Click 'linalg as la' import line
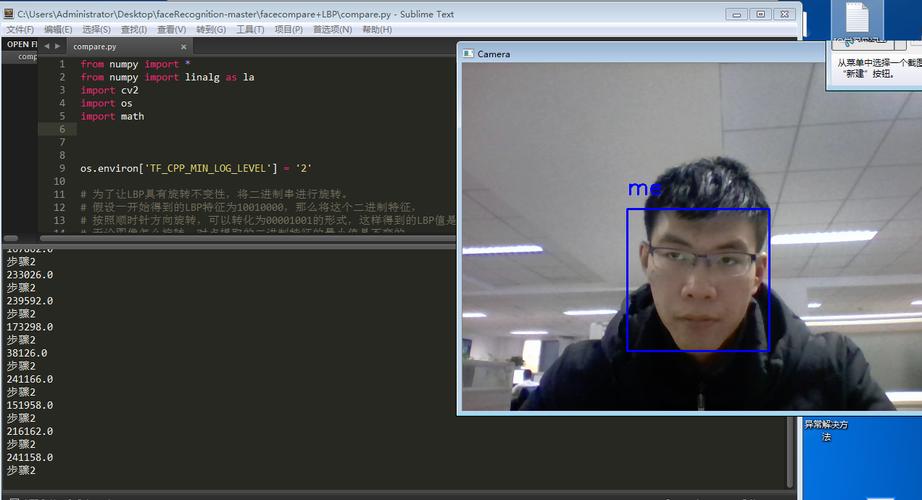 point(168,77)
